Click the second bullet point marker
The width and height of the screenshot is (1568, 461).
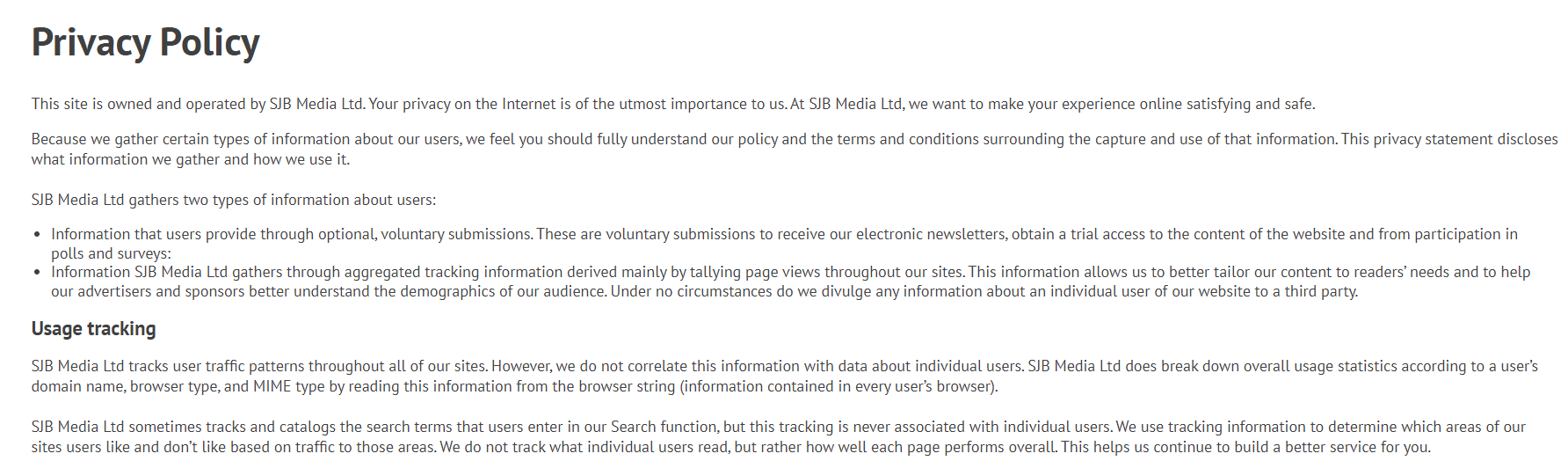pos(37,273)
